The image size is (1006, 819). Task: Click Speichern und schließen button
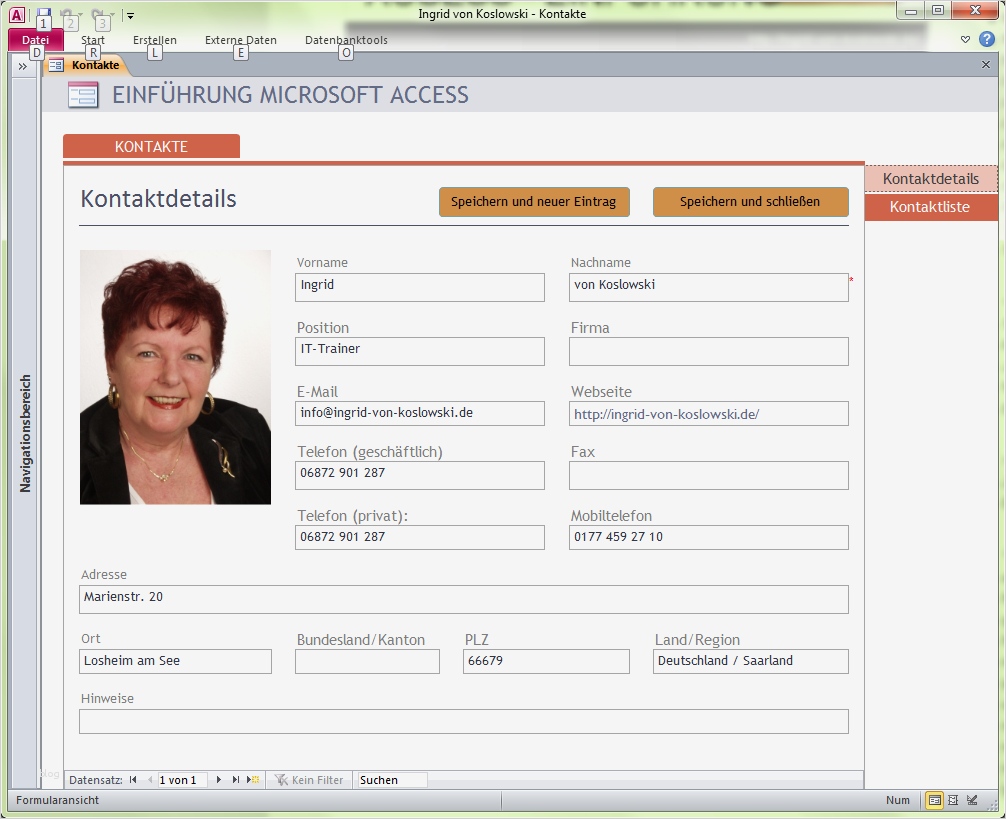click(x=750, y=201)
